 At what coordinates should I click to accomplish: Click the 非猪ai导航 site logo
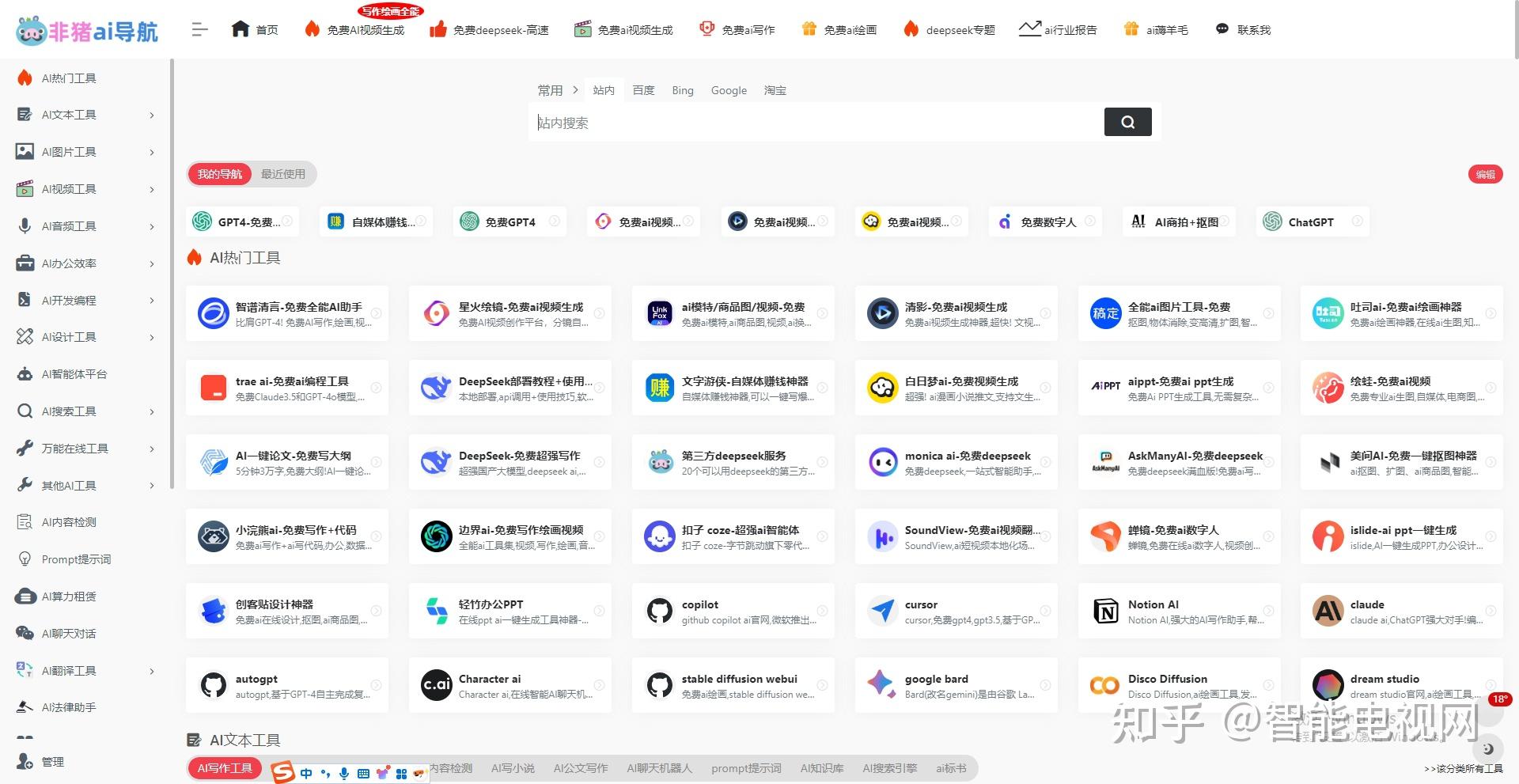87,30
